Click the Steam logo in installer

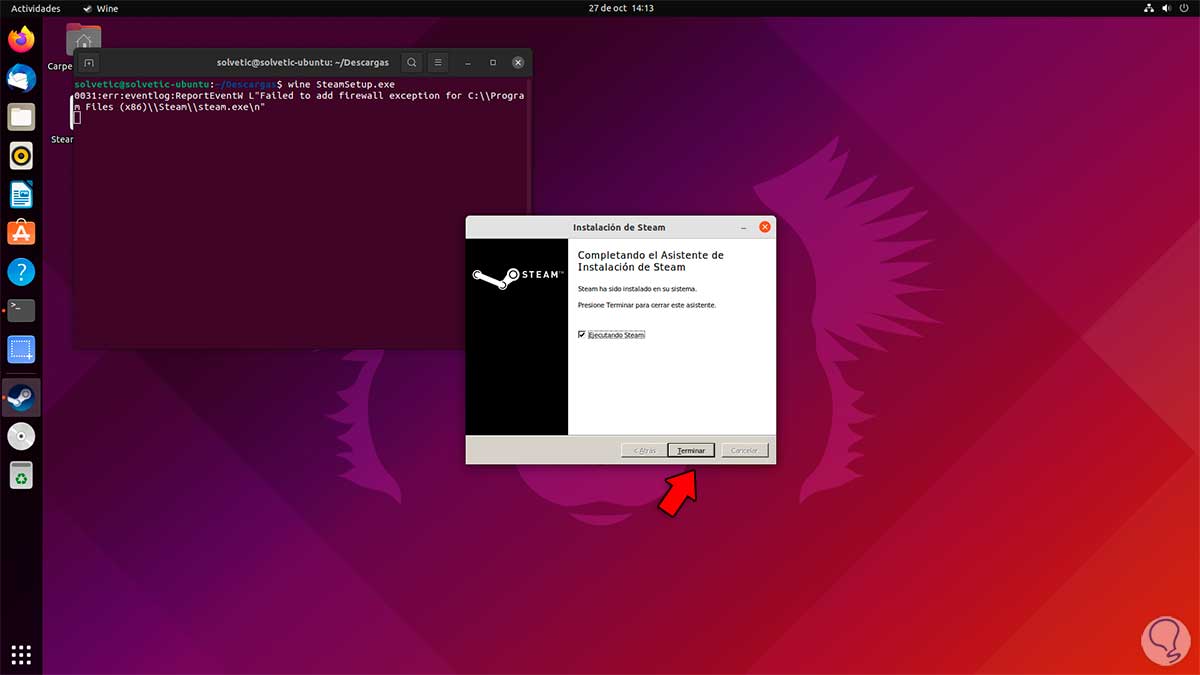coord(517,277)
